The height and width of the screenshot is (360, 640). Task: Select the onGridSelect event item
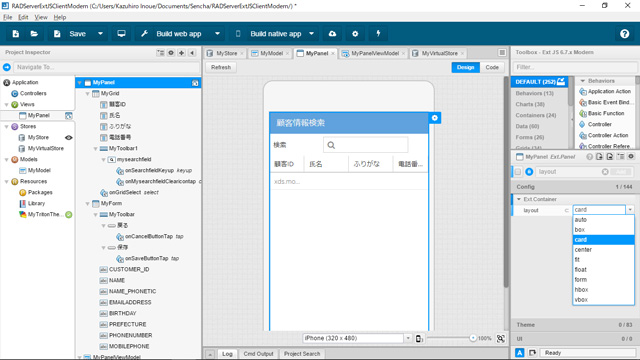(x=133, y=192)
